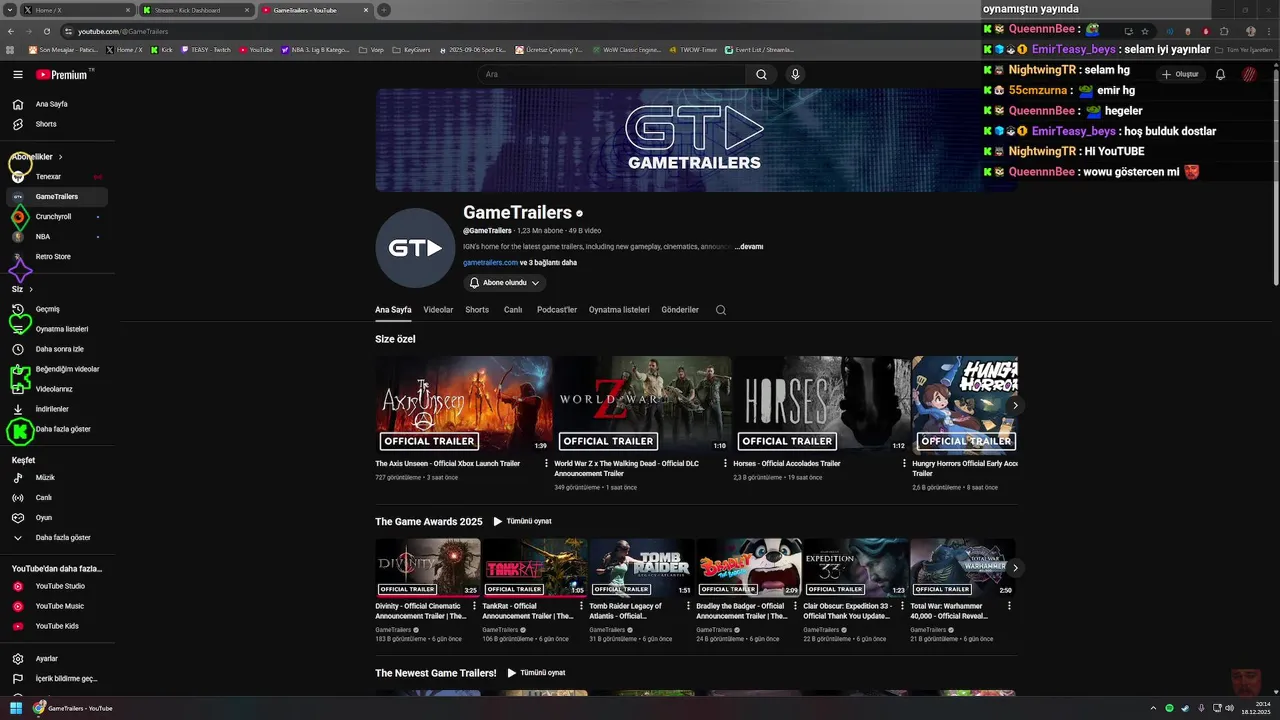Open The Axis Unseen trailer thumbnail
This screenshot has width=1280, height=720.
coord(463,404)
